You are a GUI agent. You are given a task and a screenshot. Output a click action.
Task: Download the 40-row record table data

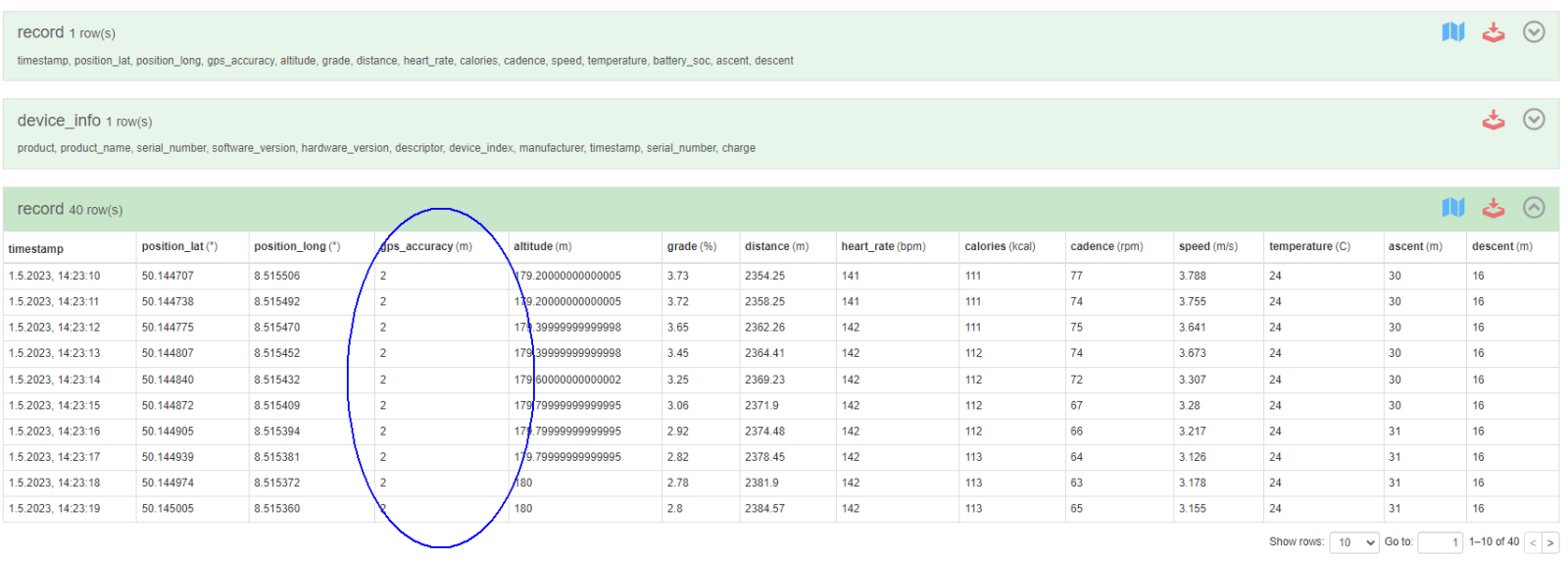pyautogui.click(x=1493, y=208)
